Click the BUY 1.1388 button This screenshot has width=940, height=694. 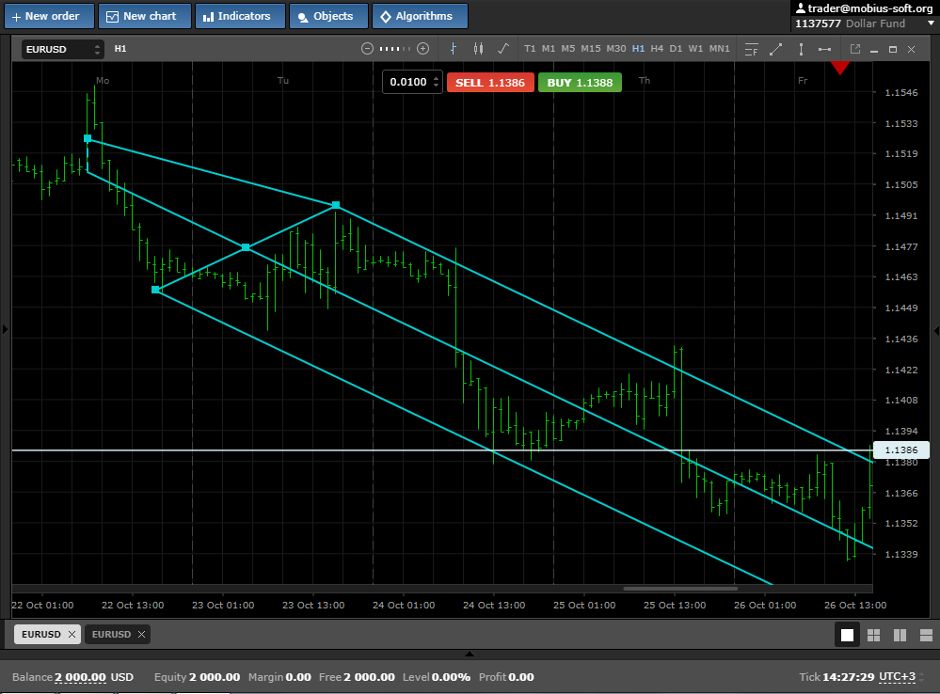[580, 82]
